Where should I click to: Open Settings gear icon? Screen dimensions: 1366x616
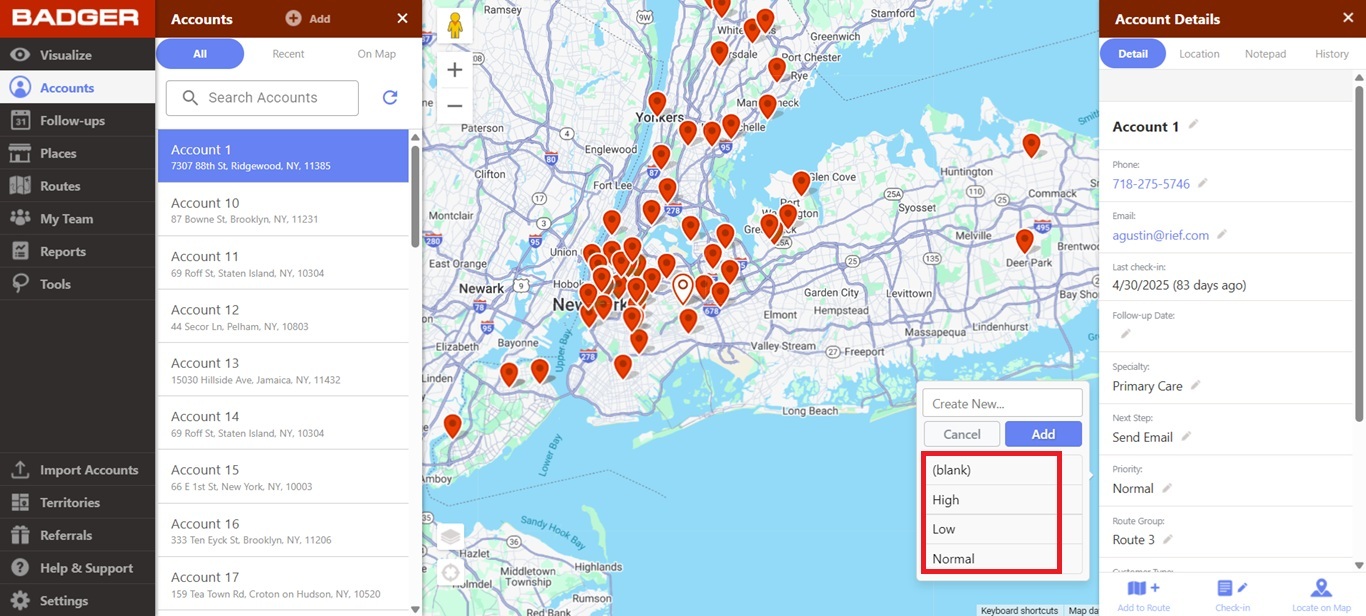pos(20,601)
